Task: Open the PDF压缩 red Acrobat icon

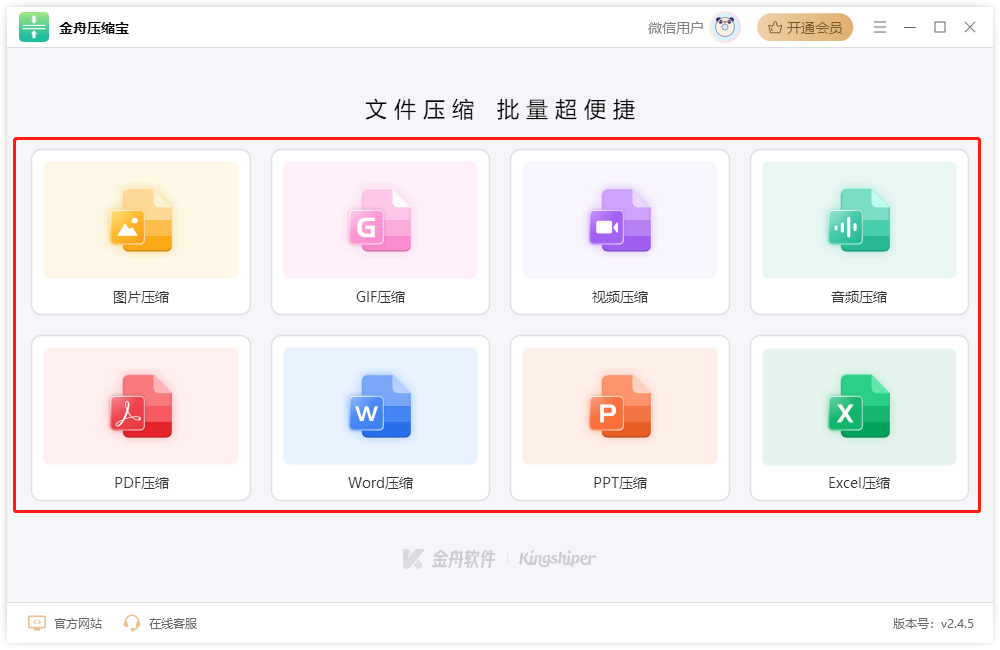Action: tap(141, 406)
